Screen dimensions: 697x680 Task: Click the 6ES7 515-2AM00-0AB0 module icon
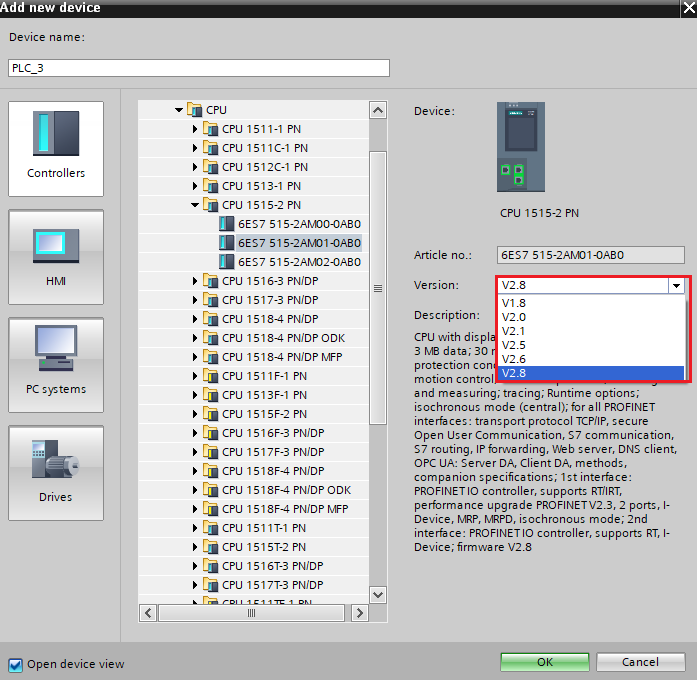pos(226,224)
